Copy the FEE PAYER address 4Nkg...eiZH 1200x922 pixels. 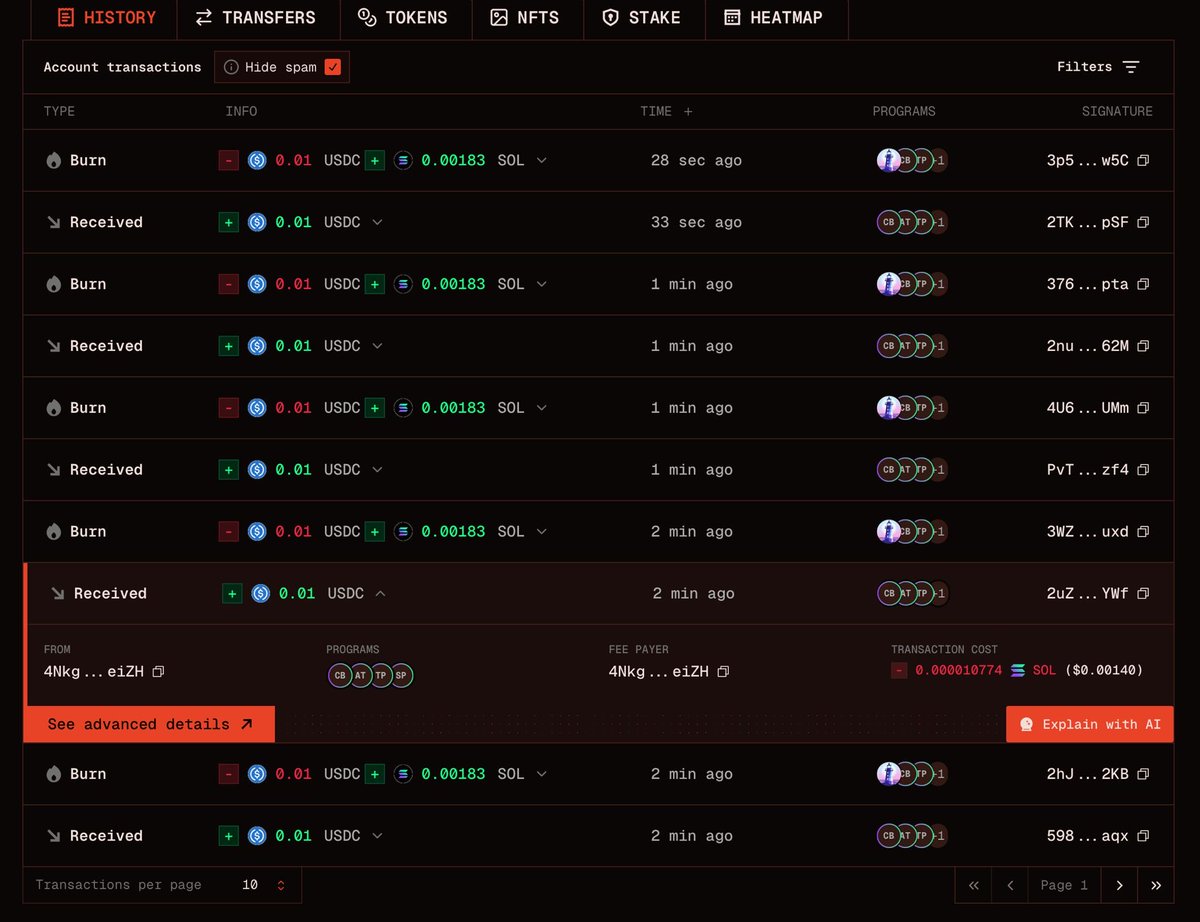723,672
